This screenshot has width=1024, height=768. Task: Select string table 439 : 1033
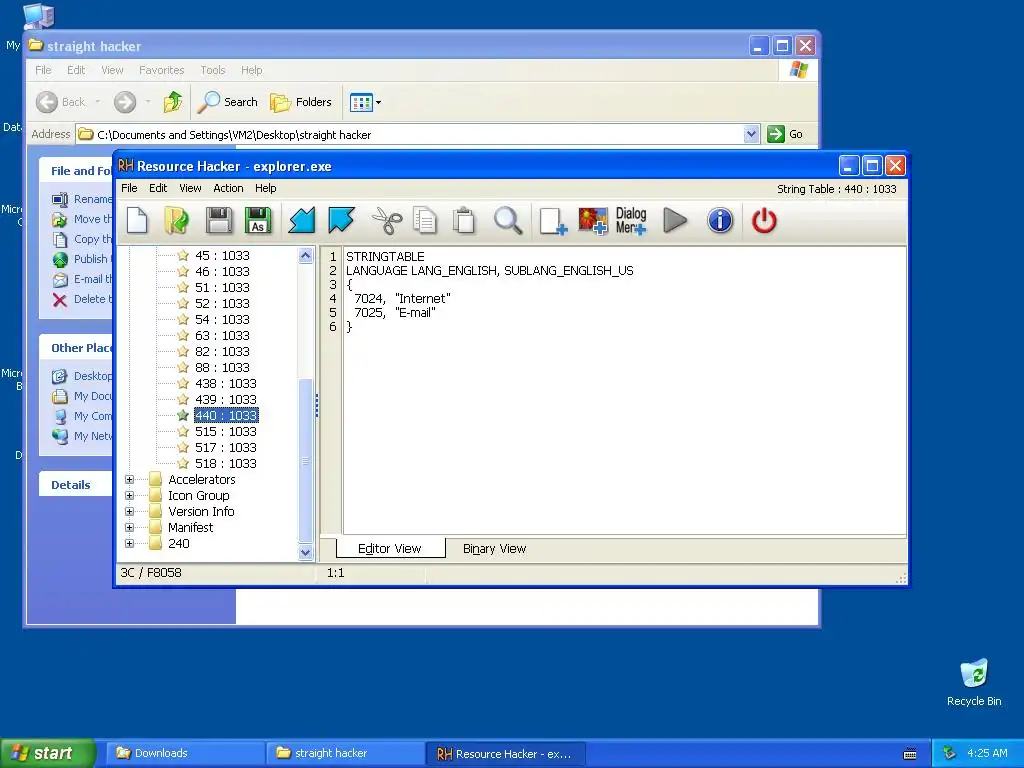click(x=225, y=400)
